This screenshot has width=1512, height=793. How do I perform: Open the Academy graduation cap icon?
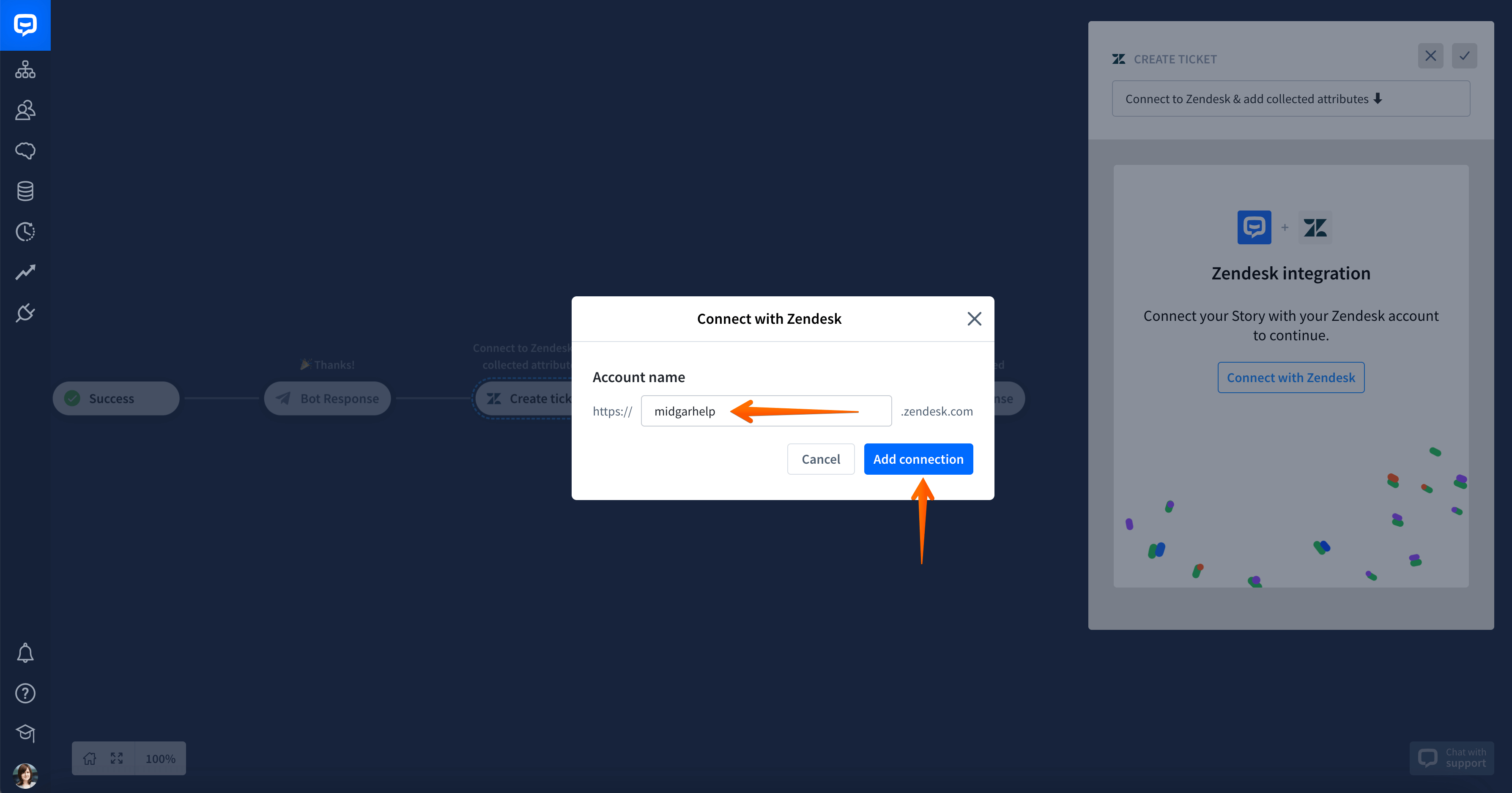pos(25,733)
